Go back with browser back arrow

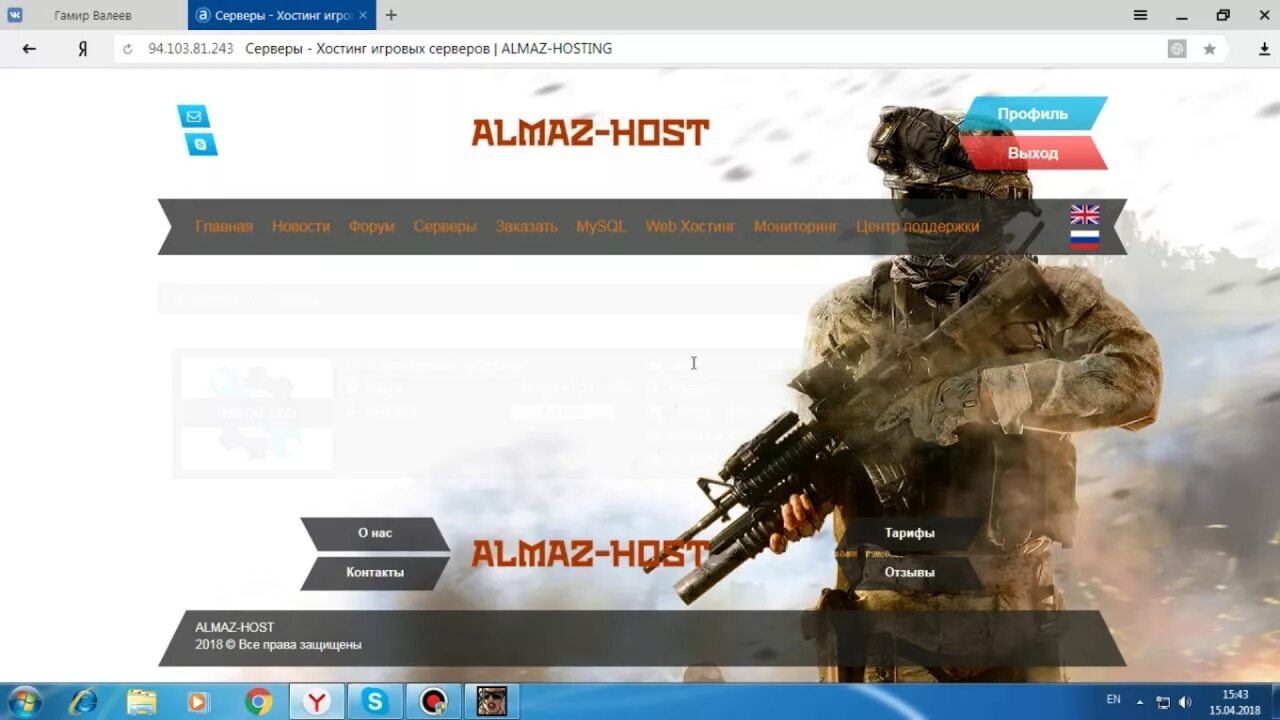(29, 48)
